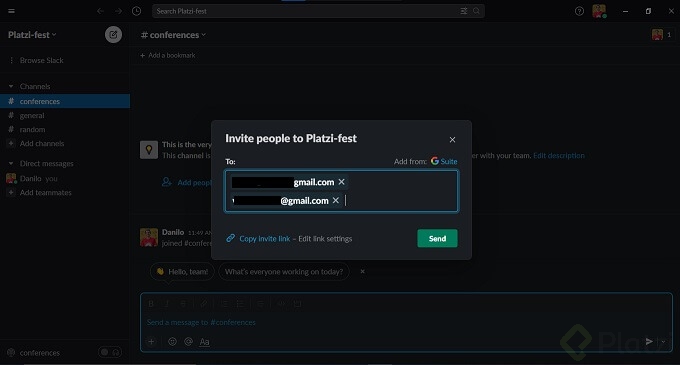Open Browse Slack
Screen dimensions: 680x365
click(42, 60)
